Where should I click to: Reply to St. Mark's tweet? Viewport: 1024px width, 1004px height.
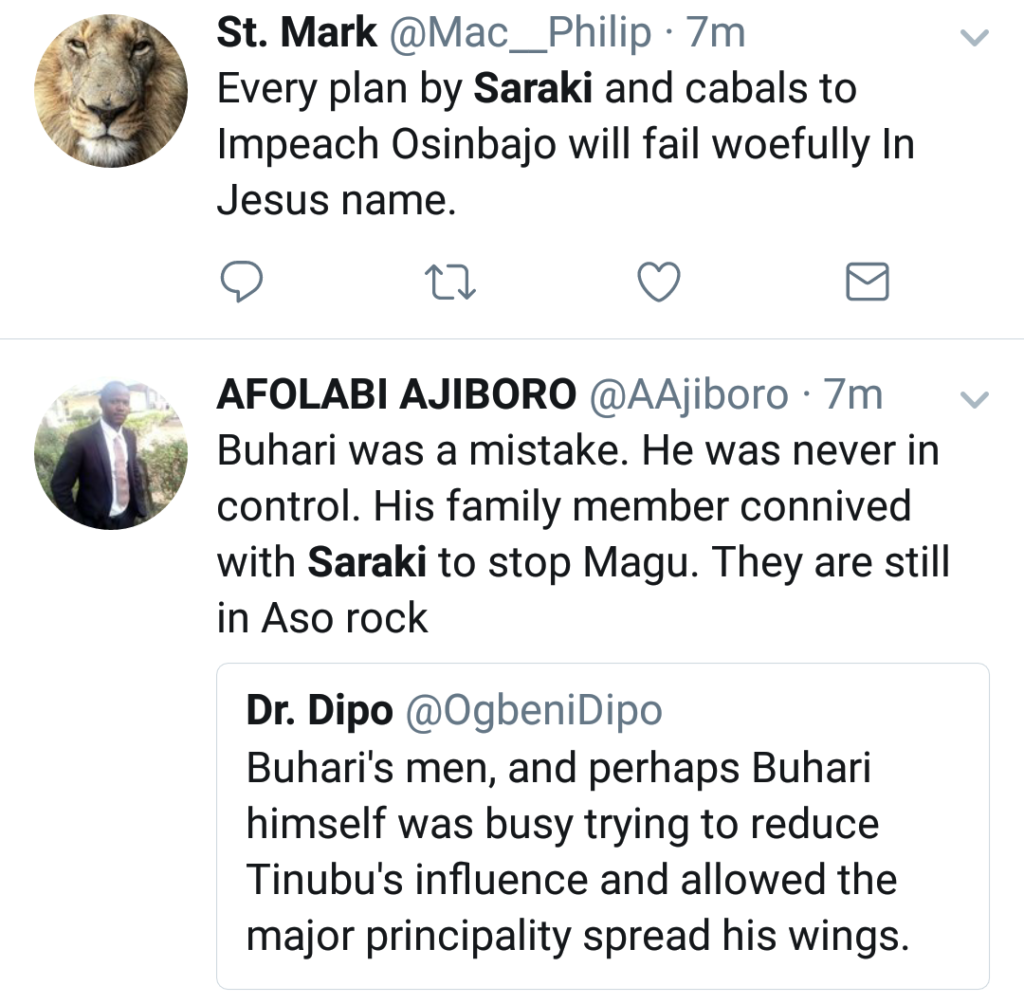pos(241,282)
